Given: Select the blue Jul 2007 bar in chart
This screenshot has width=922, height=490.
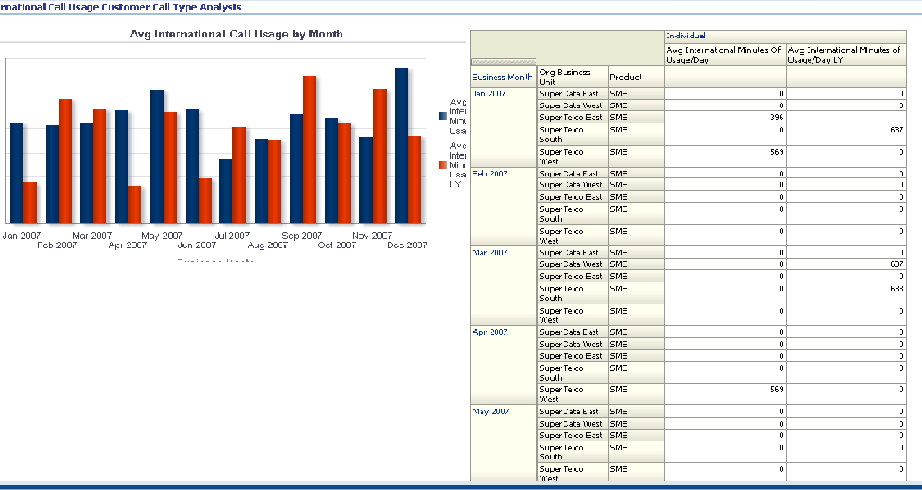Looking at the screenshot, I should (225, 191).
